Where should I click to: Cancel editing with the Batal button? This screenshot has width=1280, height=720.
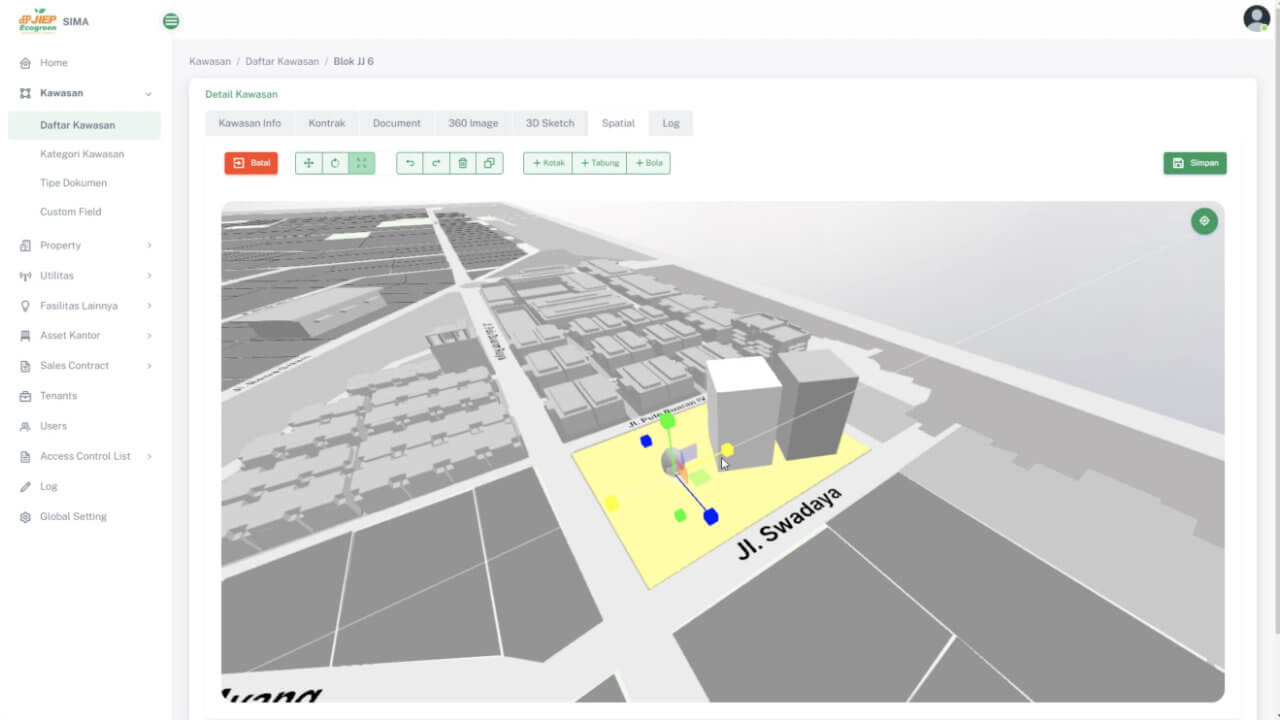pos(250,163)
